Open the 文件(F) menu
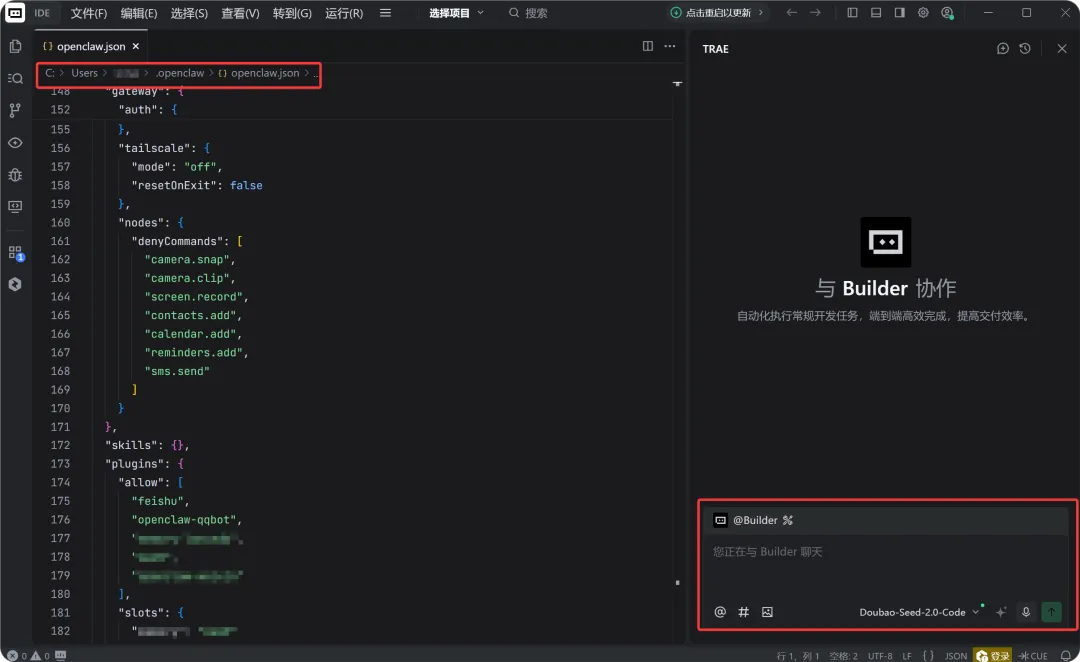 click(x=89, y=13)
